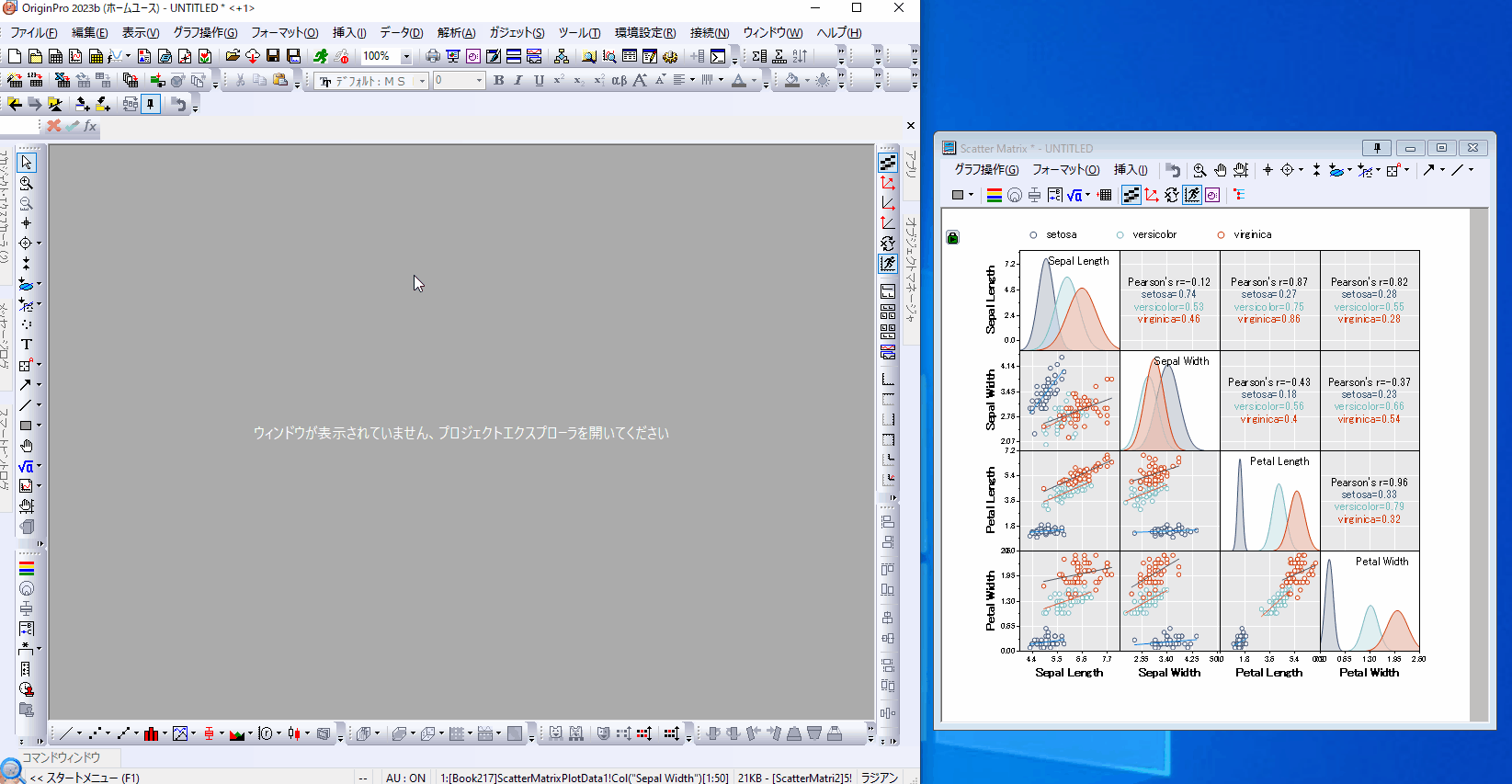The height and width of the screenshot is (784, 1512).
Task: Toggle subscript formatting
Action: [x=579, y=81]
